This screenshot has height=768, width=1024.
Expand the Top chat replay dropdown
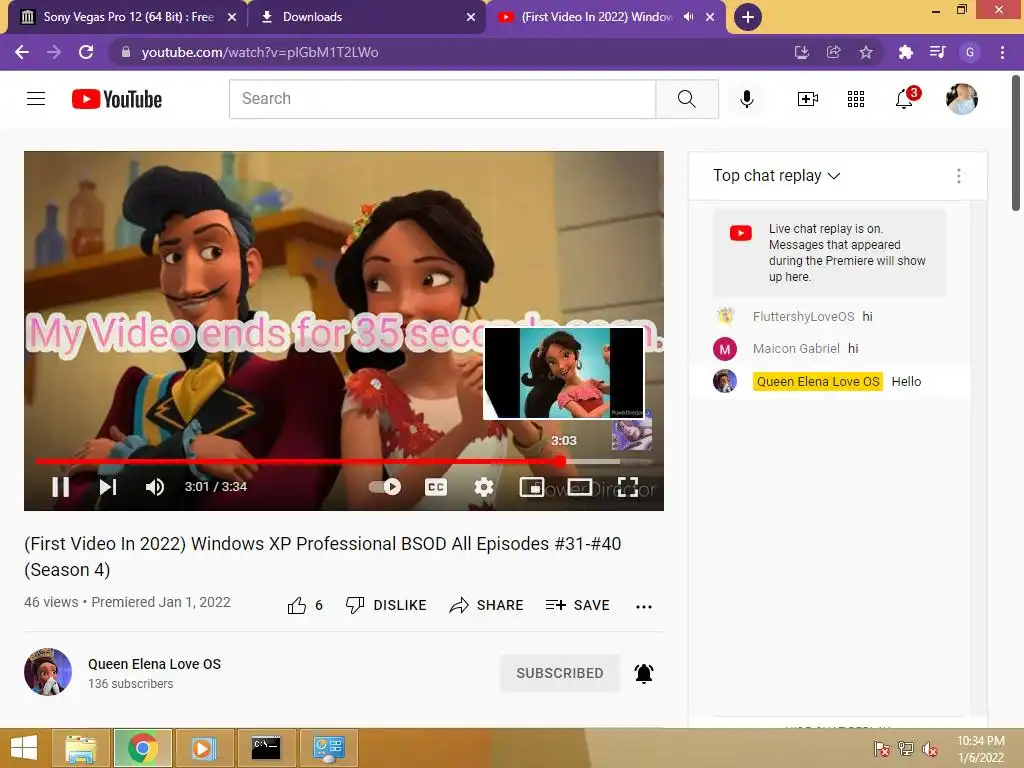point(776,176)
